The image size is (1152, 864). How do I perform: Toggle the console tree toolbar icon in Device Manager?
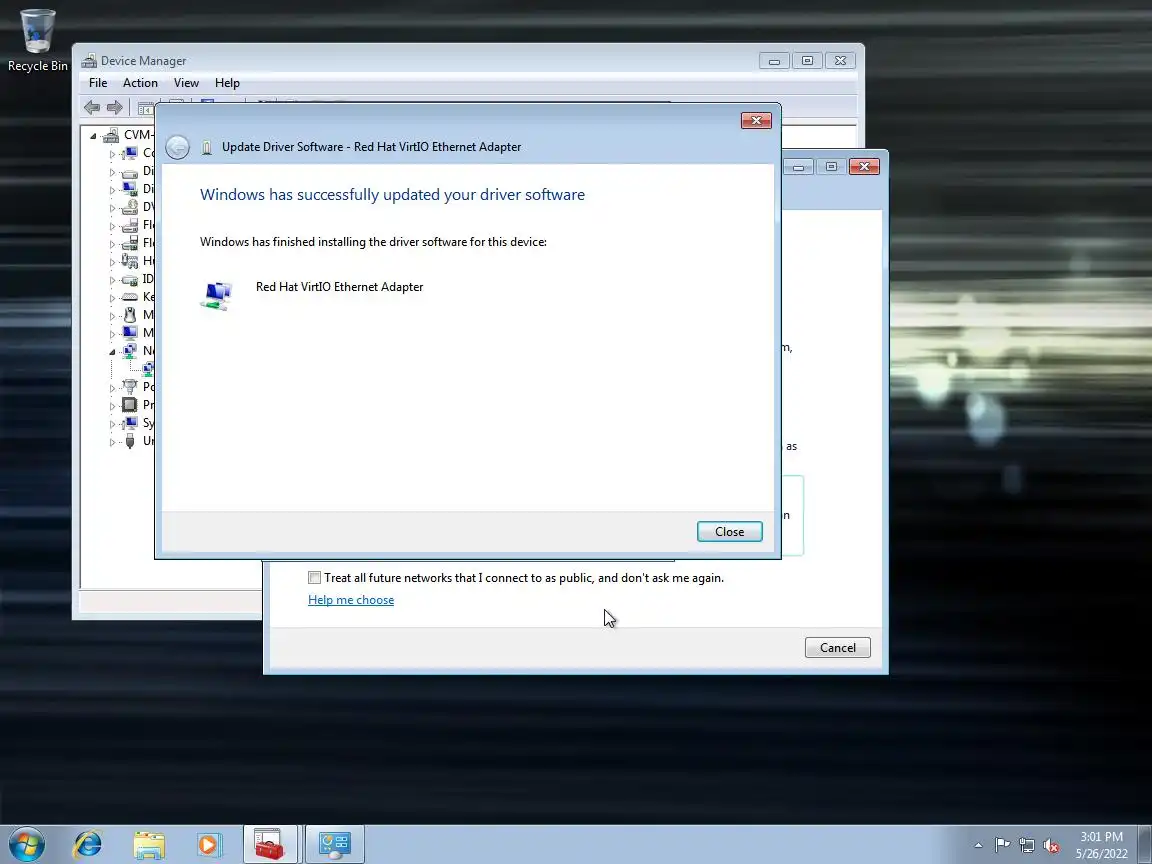click(145, 108)
